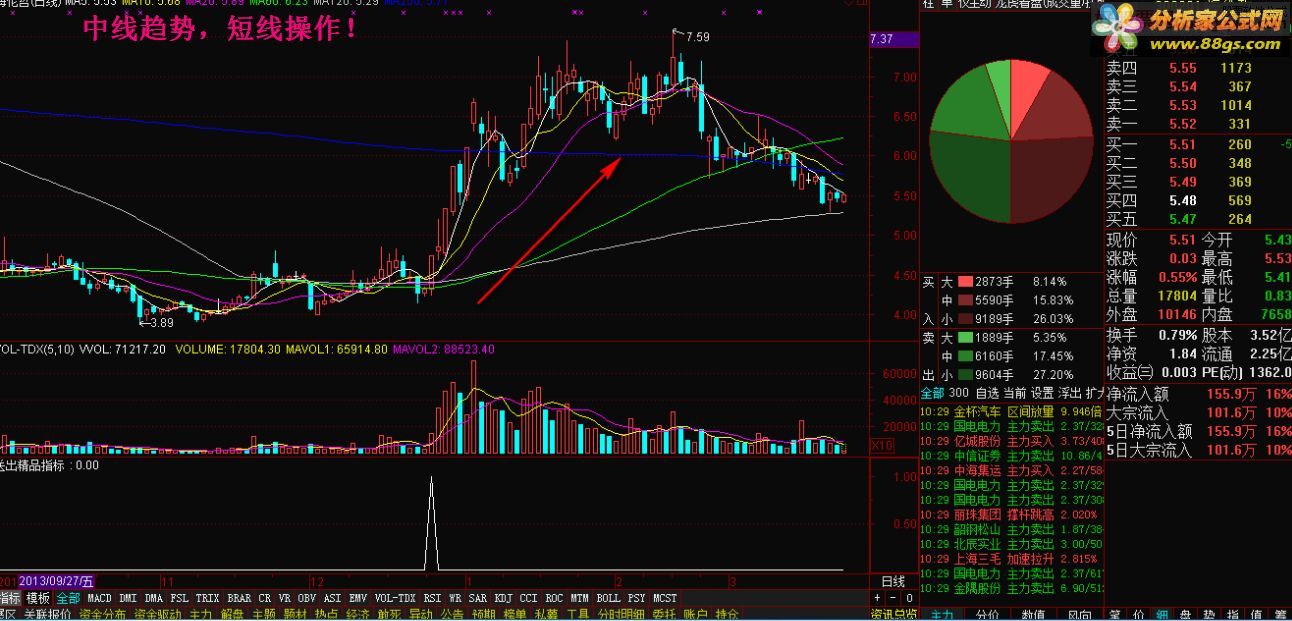Show the BOLL indicator
This screenshot has width=1292, height=621.
(608, 598)
